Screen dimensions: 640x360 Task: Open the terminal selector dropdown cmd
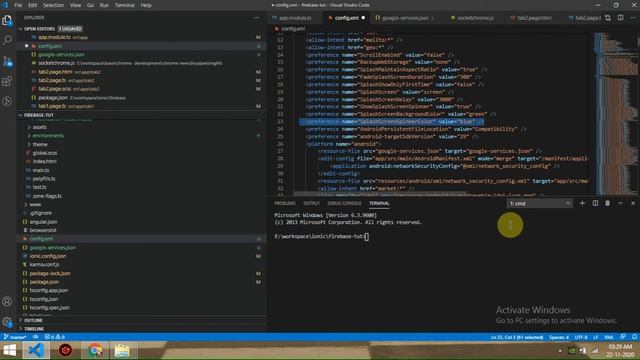pos(539,203)
